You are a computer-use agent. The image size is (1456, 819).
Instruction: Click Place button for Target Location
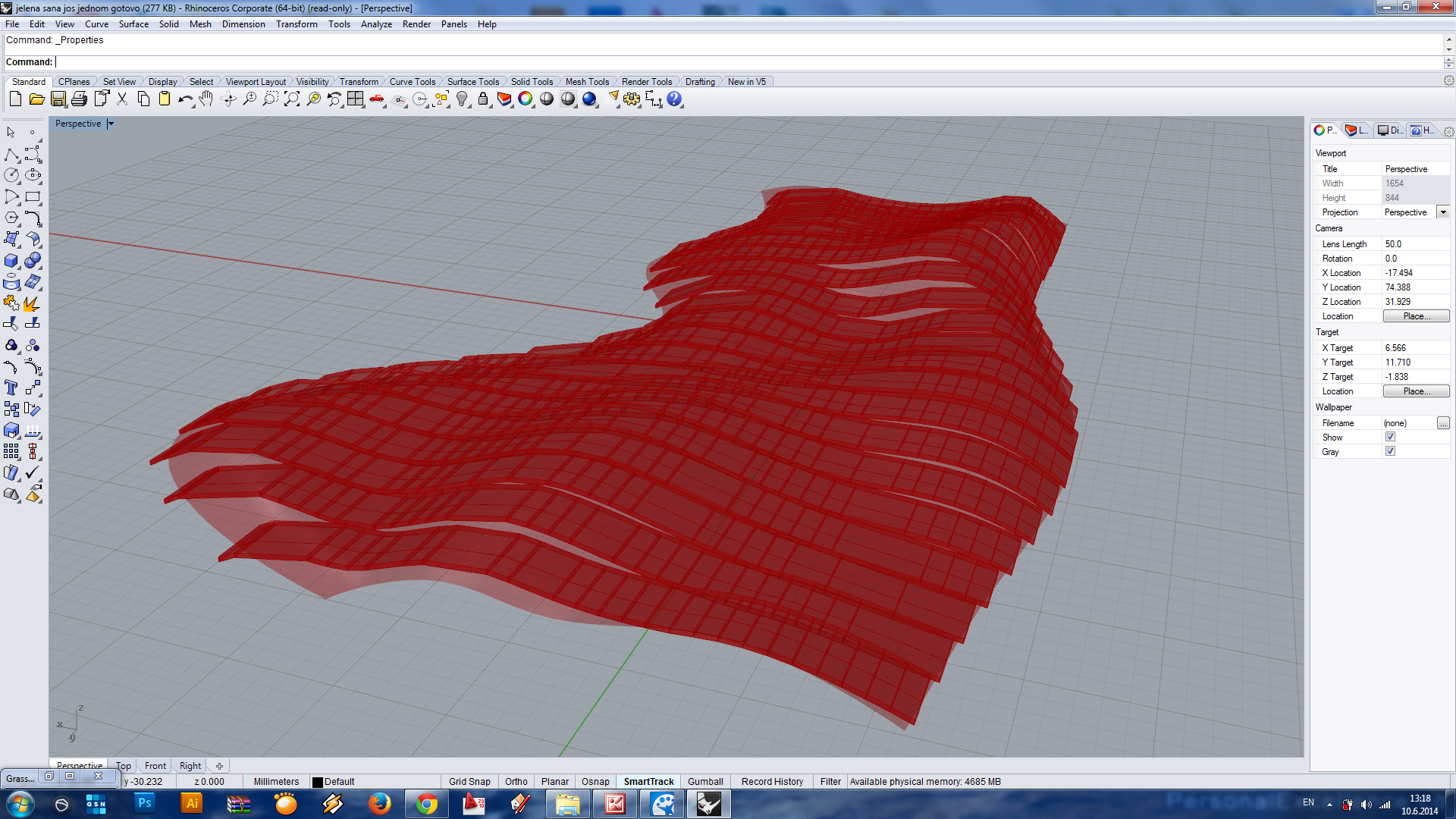(1416, 391)
